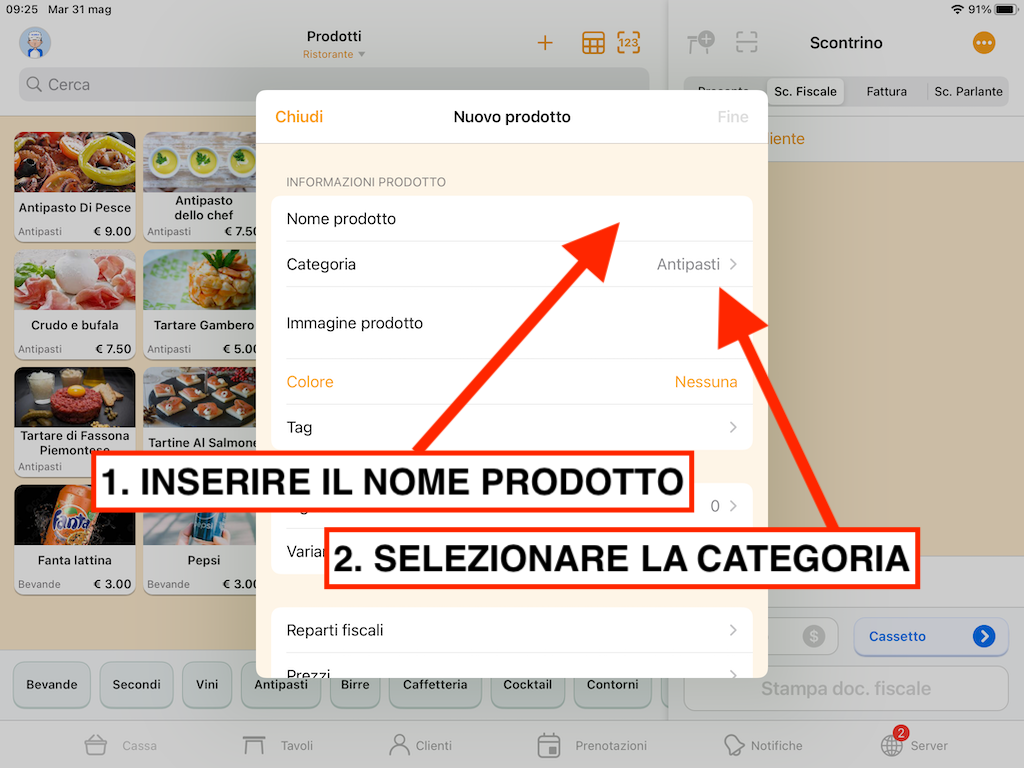Tap the Cassetto button
The height and width of the screenshot is (768, 1024).
coord(931,636)
